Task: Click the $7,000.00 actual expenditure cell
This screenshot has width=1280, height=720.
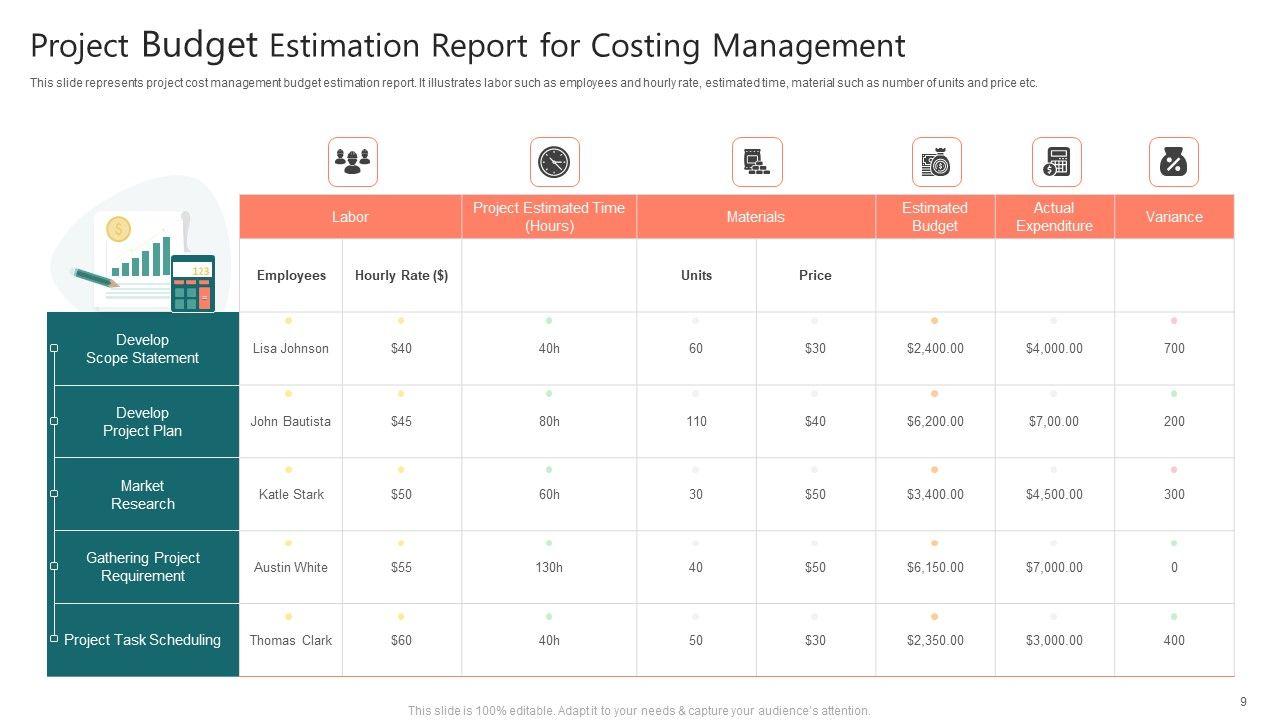Action: tap(1054, 567)
